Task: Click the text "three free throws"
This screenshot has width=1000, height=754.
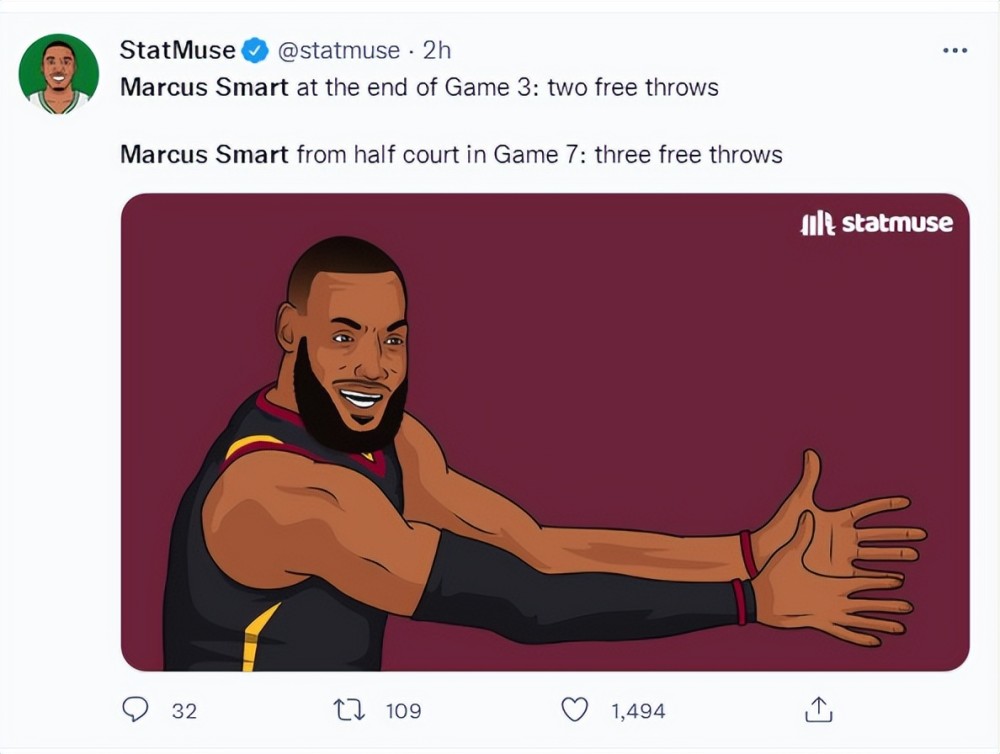Action: point(689,154)
